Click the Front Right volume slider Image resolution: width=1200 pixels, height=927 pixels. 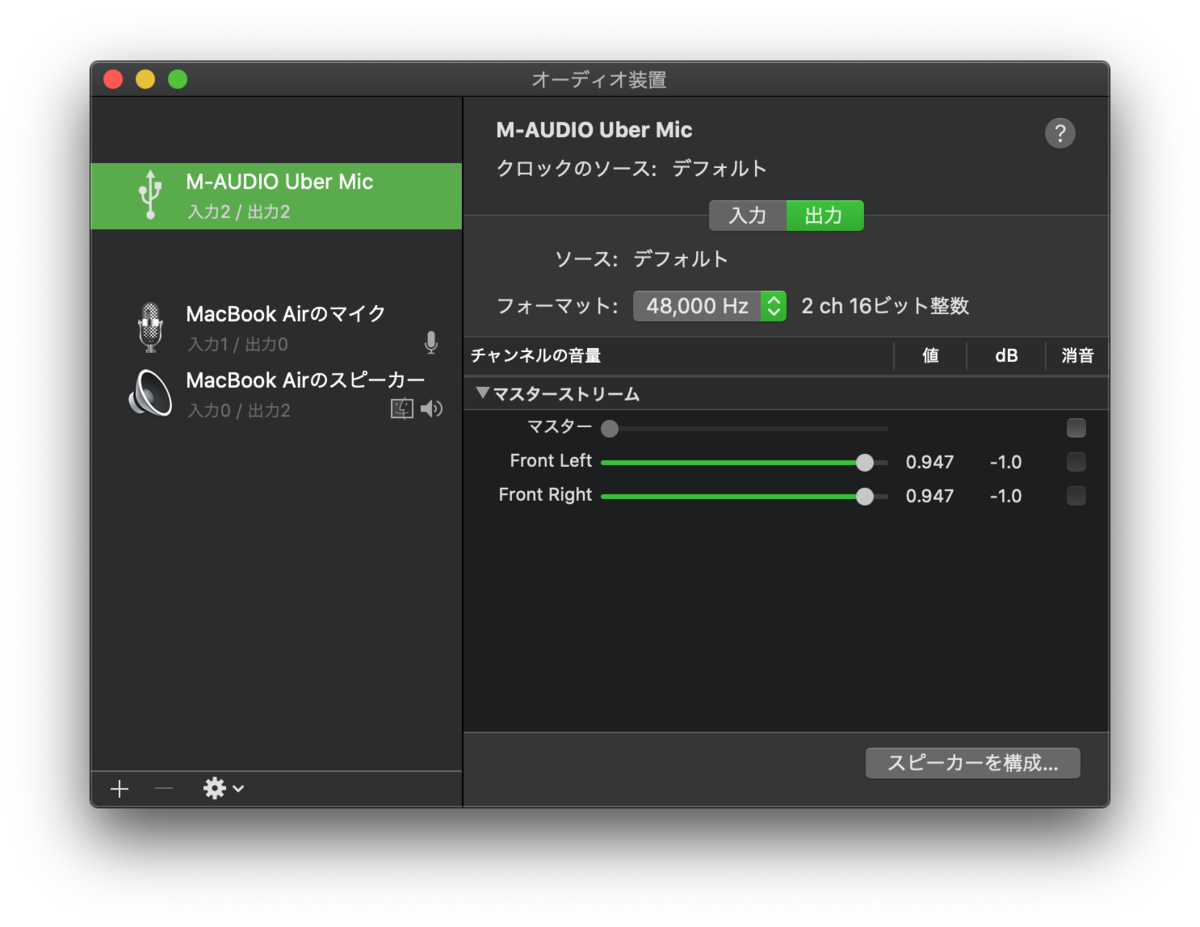tap(744, 496)
